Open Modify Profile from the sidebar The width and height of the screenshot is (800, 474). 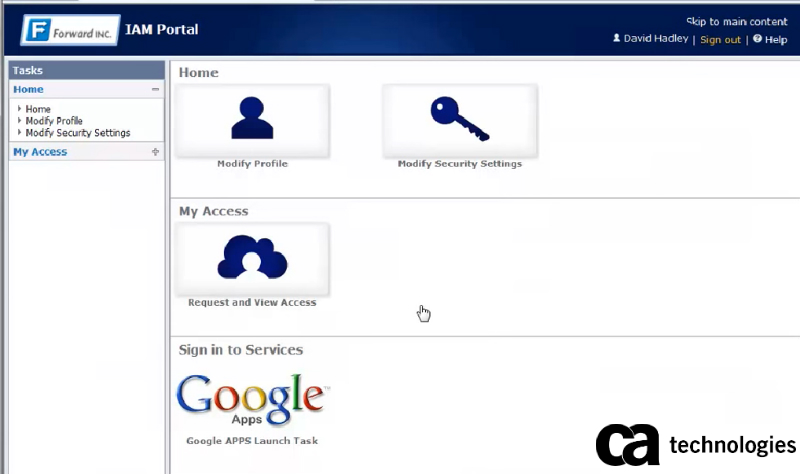[x=54, y=121]
